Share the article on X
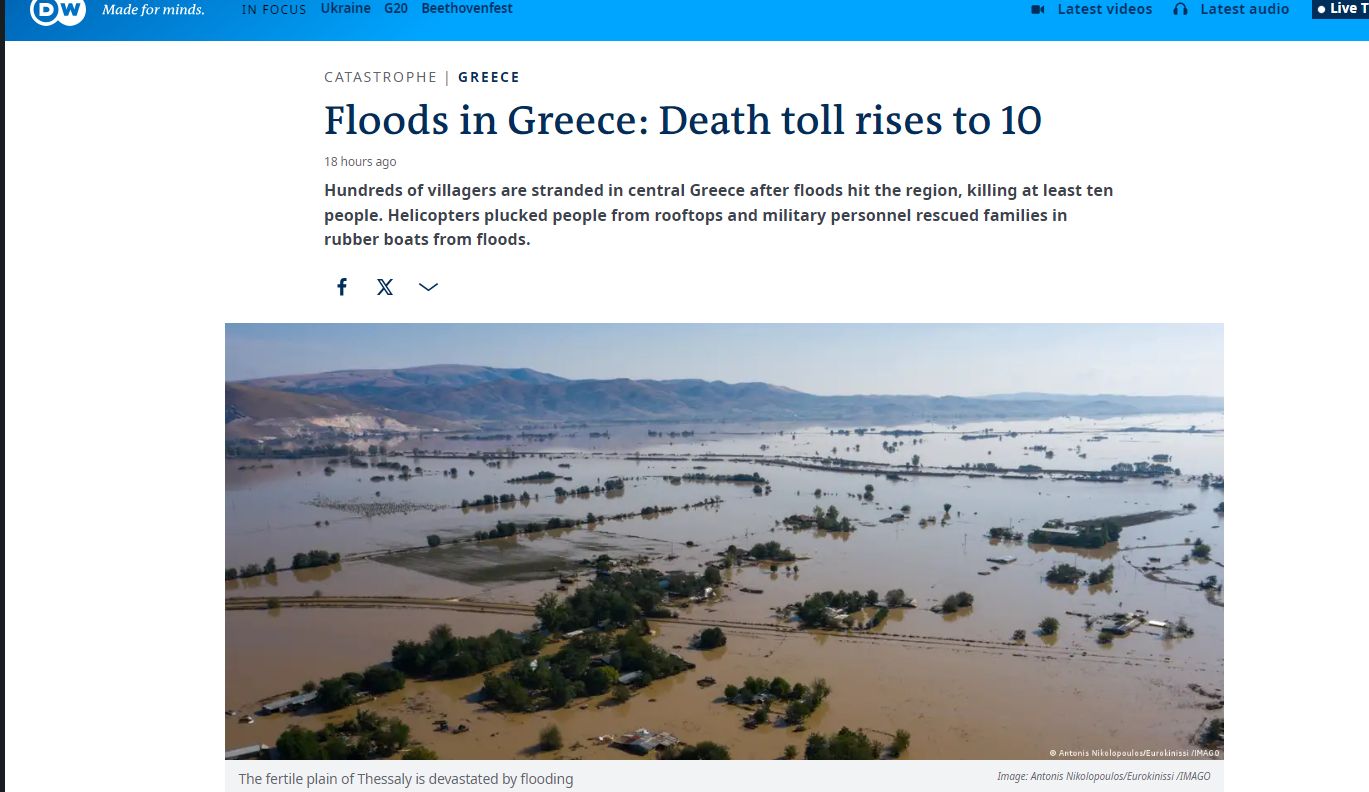Viewport: 1369px width, 792px height. click(384, 287)
